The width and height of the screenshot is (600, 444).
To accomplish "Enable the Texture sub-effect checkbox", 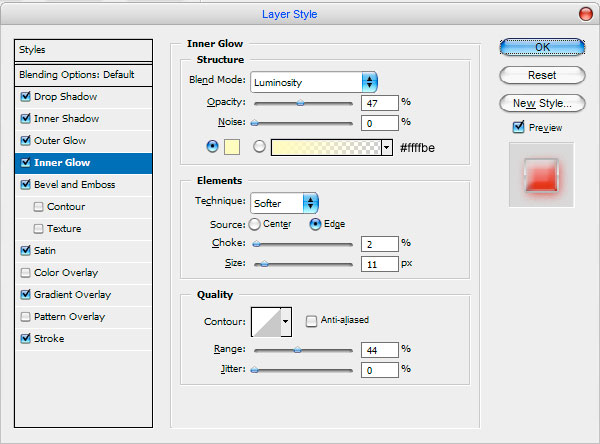I will pos(38,229).
